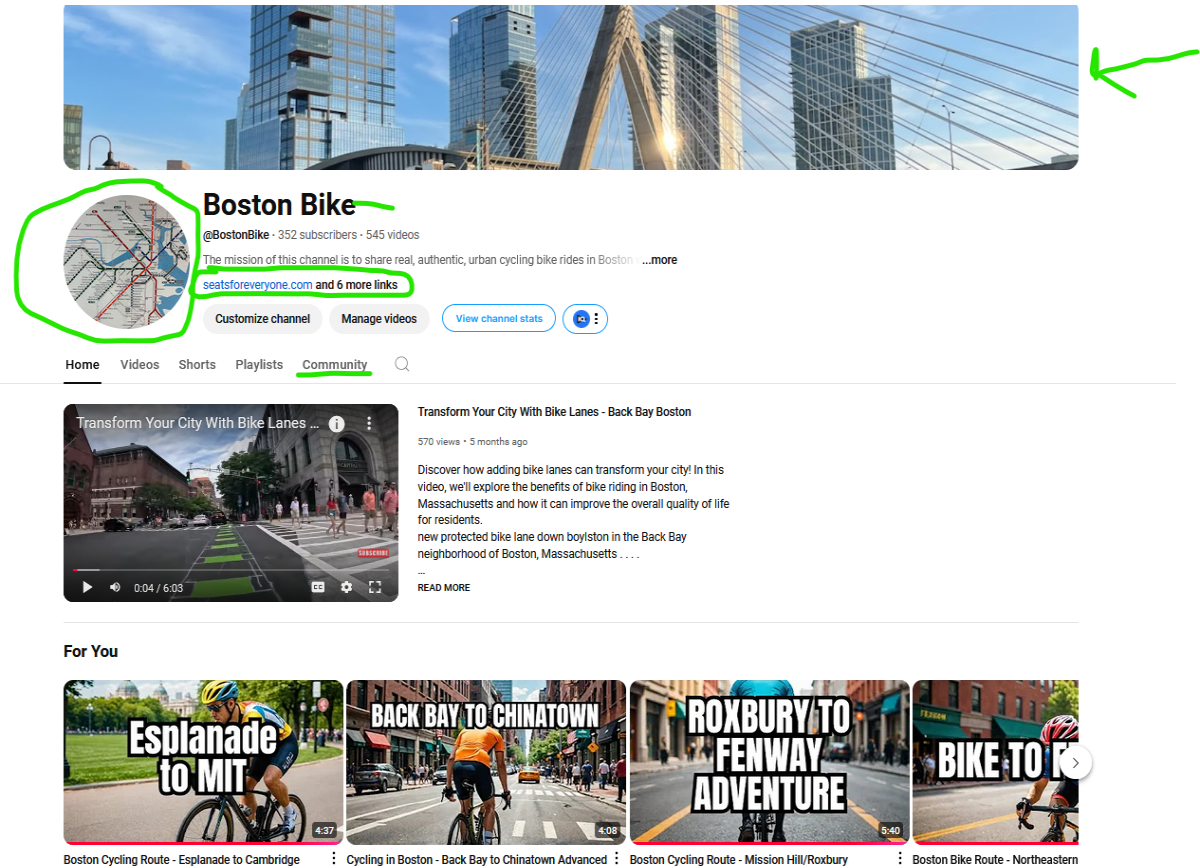1200x868 pixels.
Task: Click the video info (i) icon
Action: coord(337,424)
